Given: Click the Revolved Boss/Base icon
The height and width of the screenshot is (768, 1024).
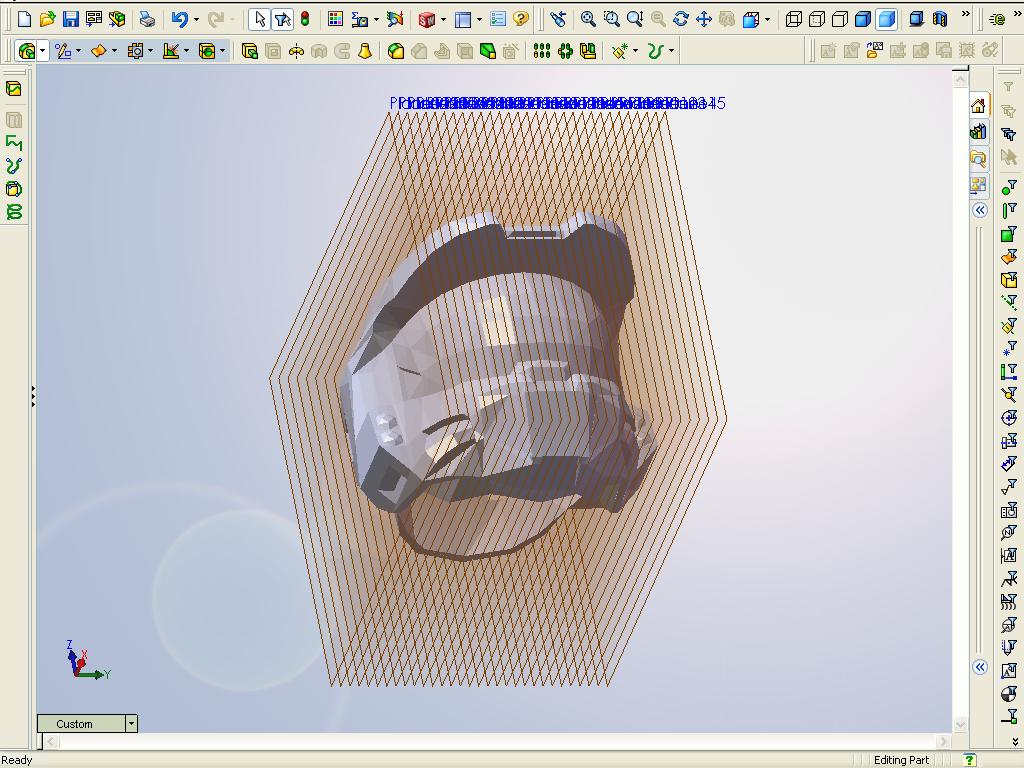Looking at the screenshot, I should [x=296, y=51].
